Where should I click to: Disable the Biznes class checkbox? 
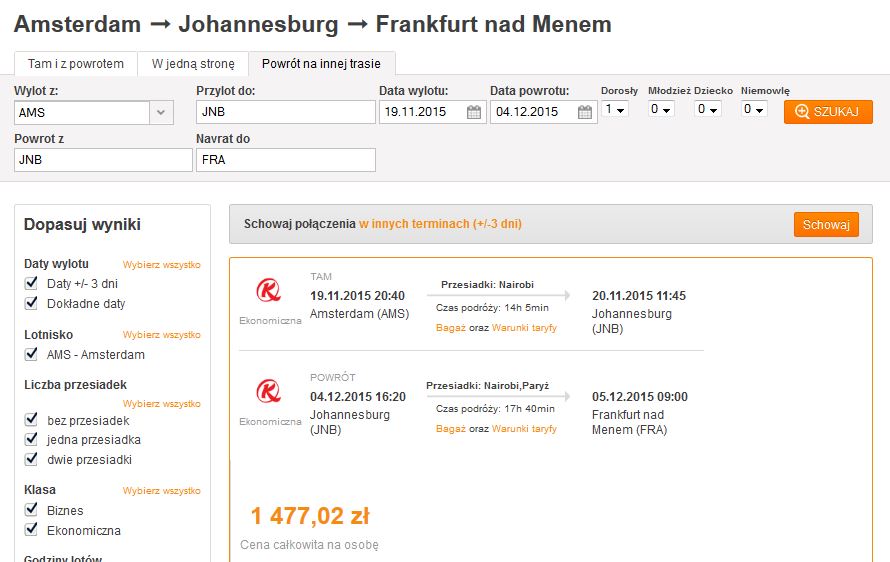32,509
